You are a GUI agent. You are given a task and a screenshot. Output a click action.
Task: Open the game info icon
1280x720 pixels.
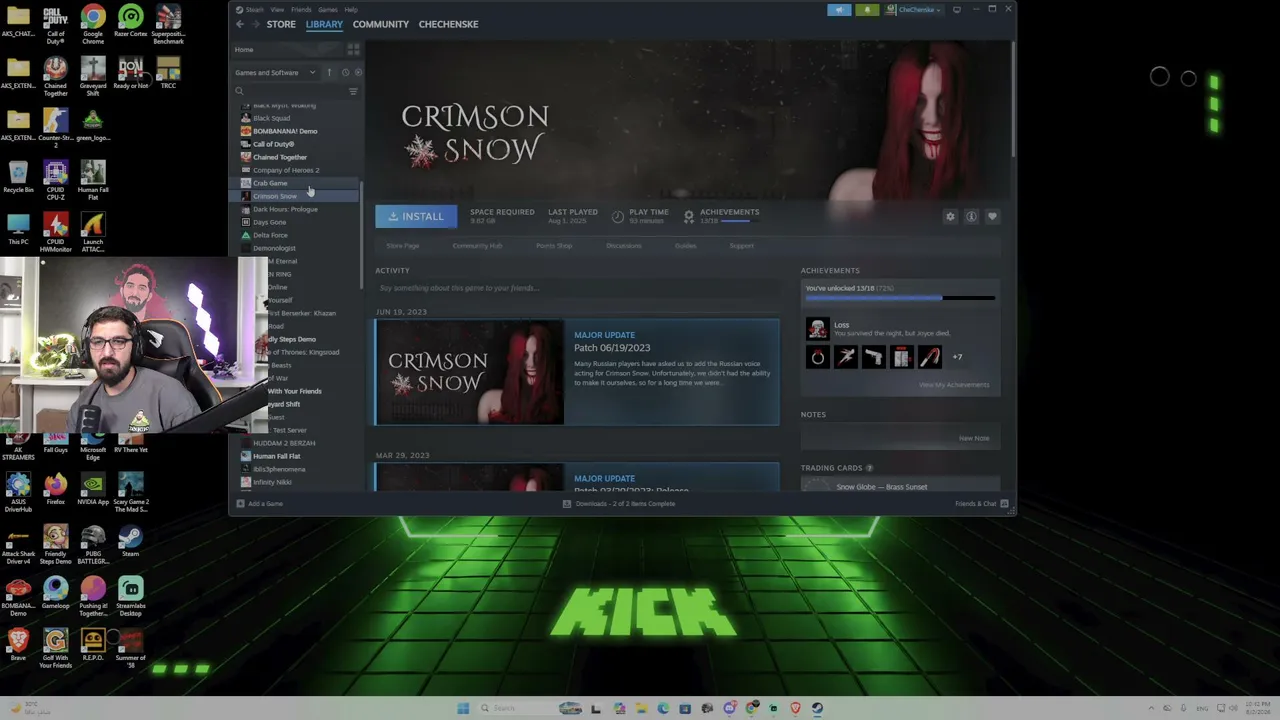[x=971, y=216]
